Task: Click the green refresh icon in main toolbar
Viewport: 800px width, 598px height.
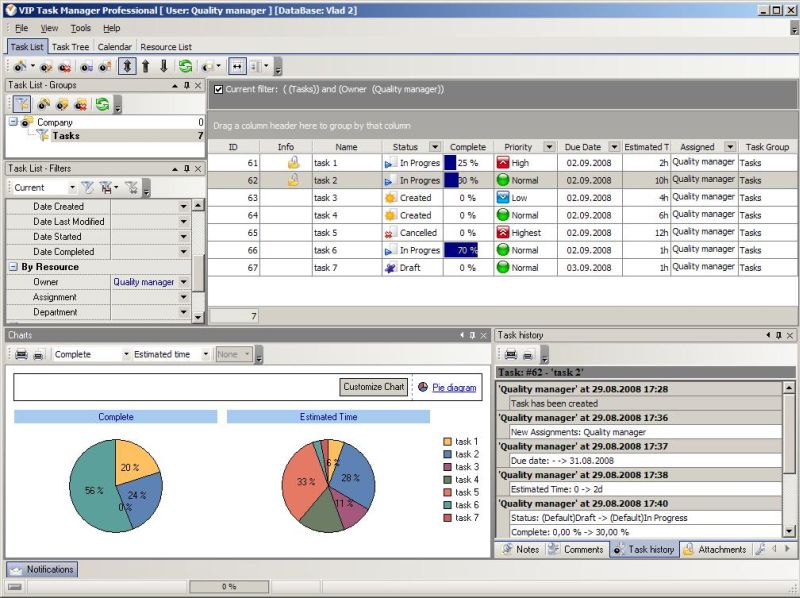Action: pyautogui.click(x=185, y=67)
